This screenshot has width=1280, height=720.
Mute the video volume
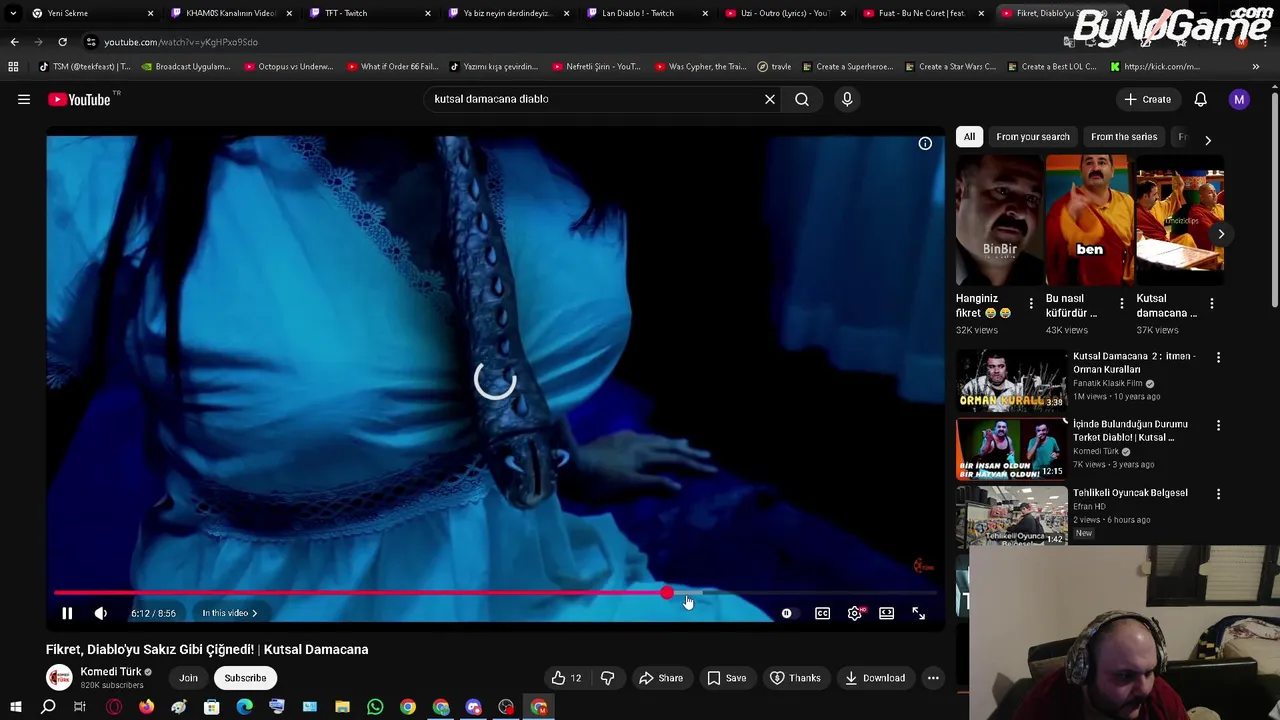coord(101,613)
